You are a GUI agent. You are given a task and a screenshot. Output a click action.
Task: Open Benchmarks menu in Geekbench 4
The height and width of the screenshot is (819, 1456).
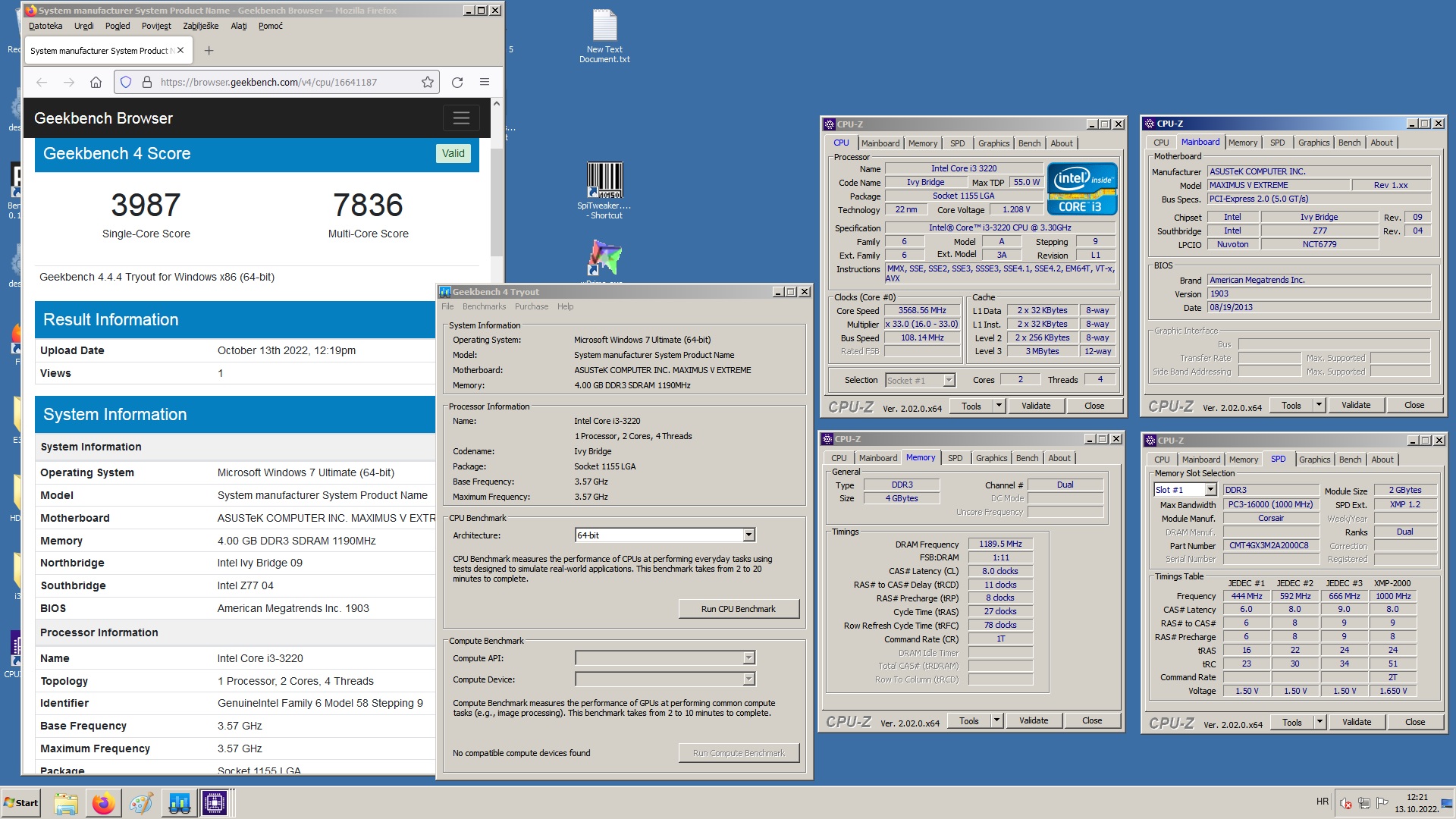point(484,306)
